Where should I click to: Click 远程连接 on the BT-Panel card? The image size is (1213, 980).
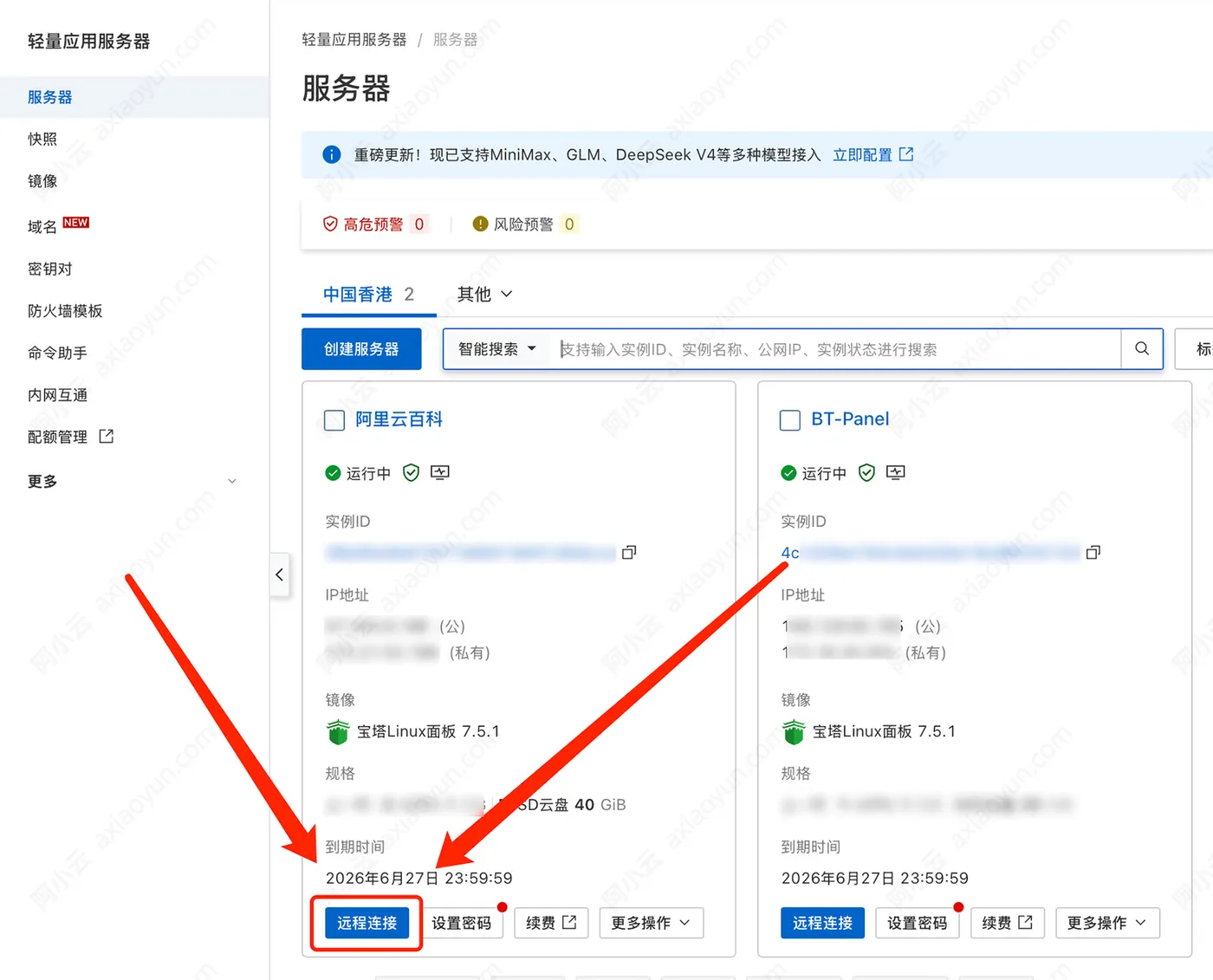[x=822, y=923]
